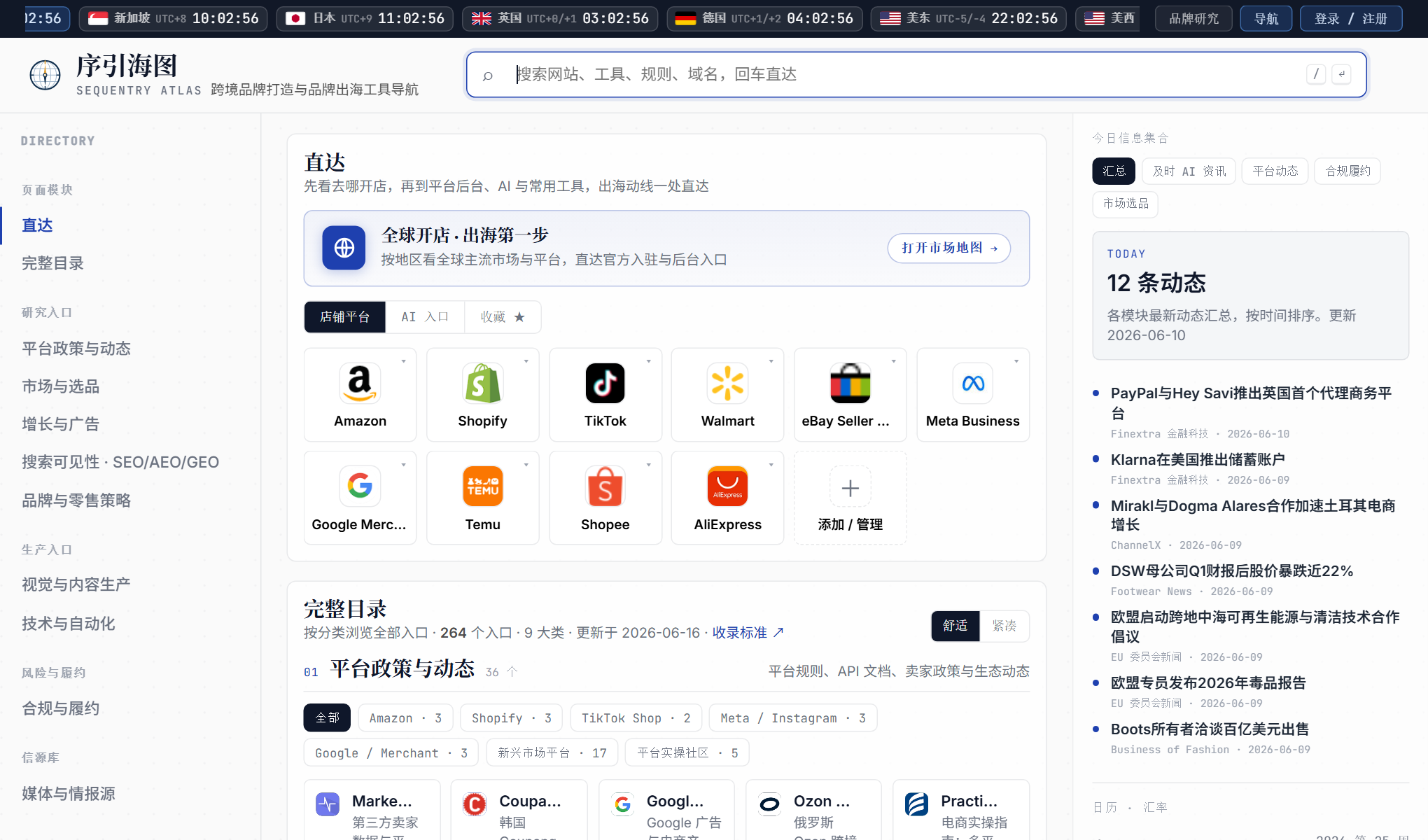Switch to the 店铺平台 tab

[x=344, y=317]
